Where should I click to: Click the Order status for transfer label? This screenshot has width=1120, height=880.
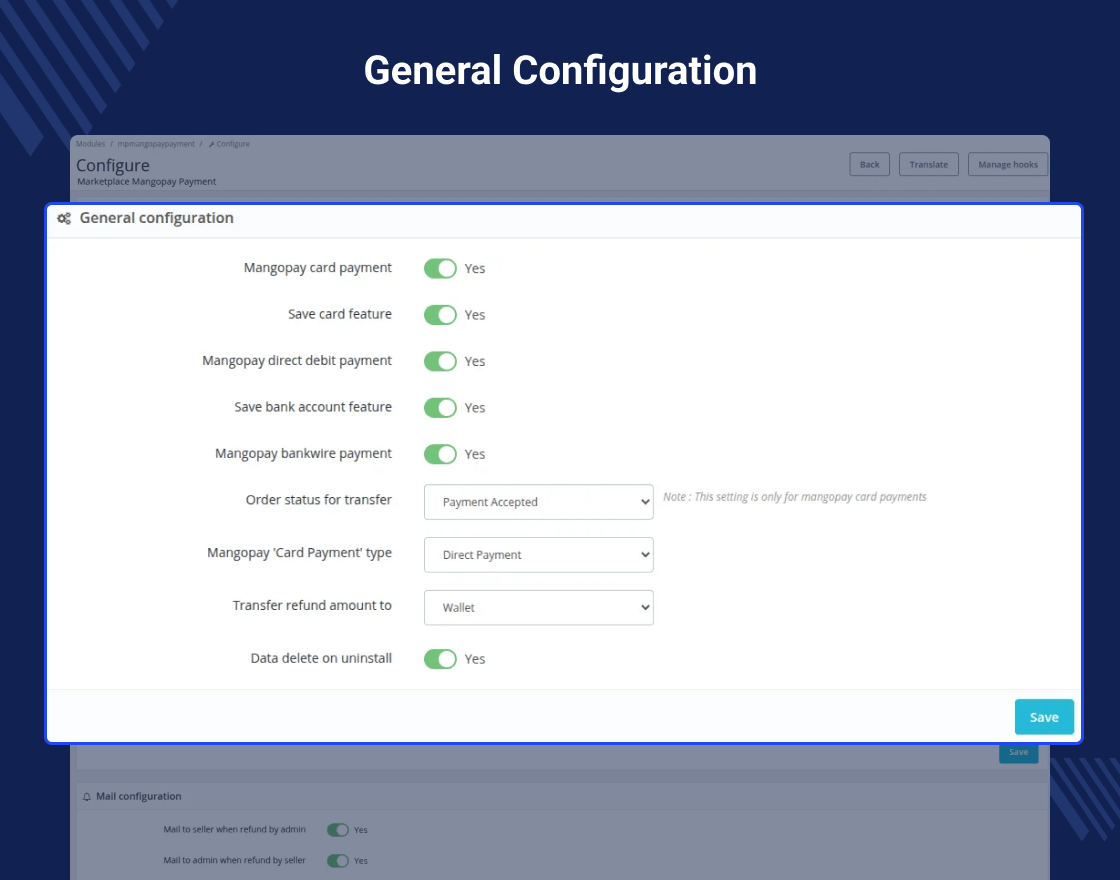[x=319, y=500]
